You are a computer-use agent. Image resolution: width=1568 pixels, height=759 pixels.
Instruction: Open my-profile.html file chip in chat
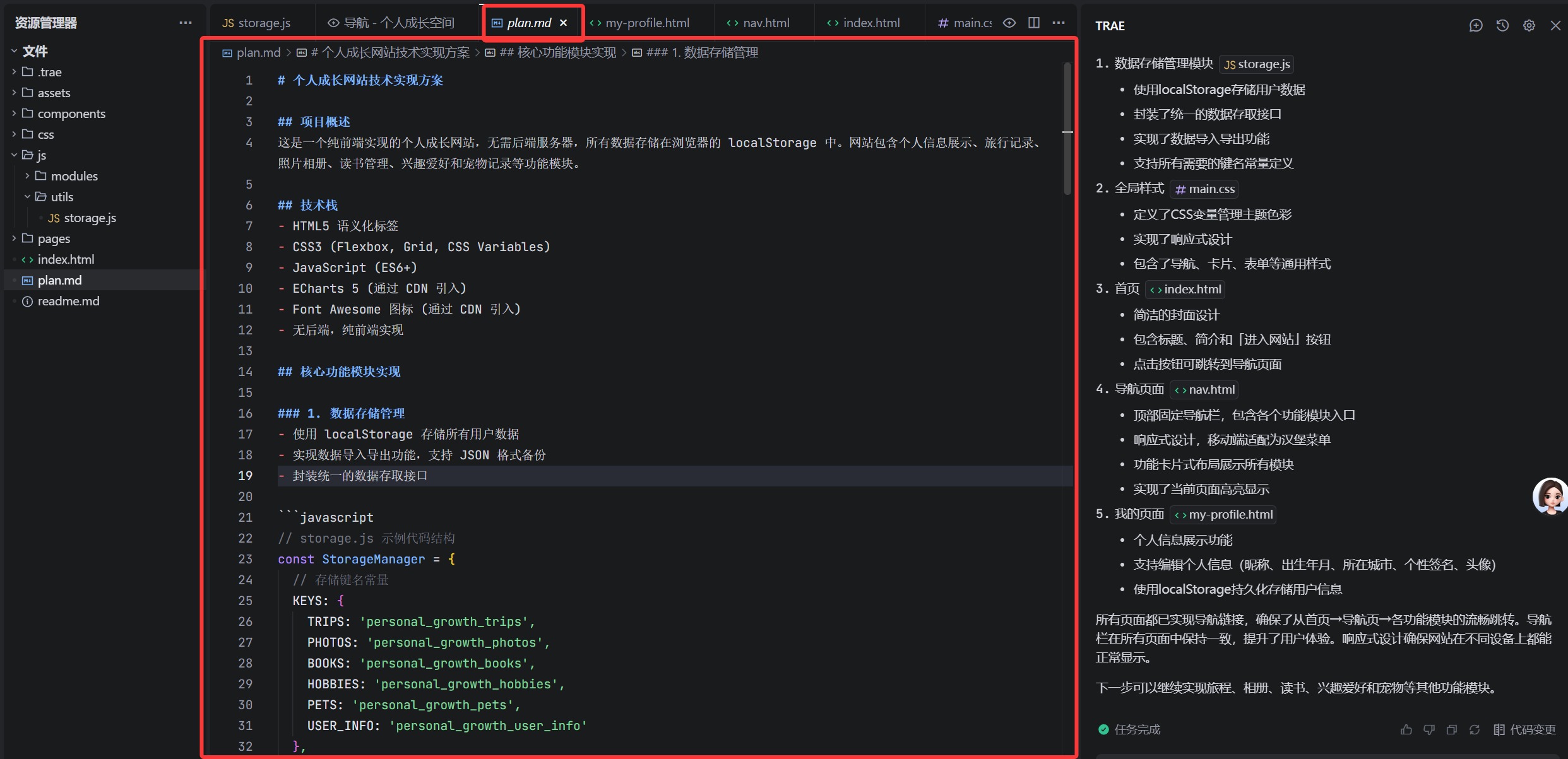click(x=1223, y=515)
